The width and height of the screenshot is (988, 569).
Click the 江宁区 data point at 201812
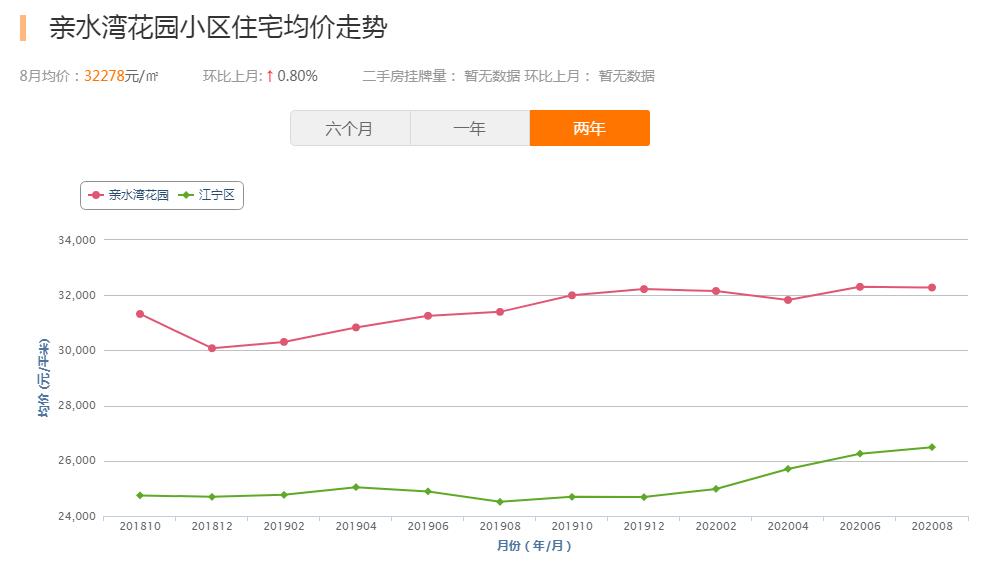click(212, 497)
